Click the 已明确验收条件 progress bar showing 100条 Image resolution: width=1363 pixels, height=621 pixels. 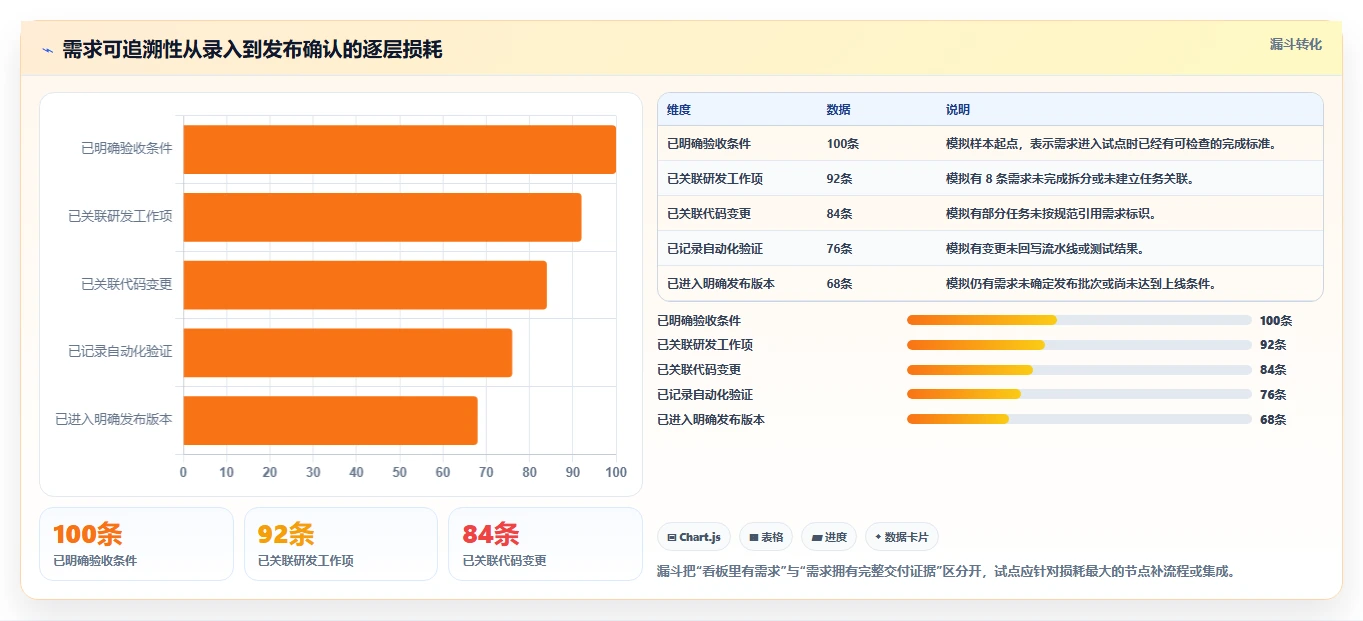(x=1079, y=320)
